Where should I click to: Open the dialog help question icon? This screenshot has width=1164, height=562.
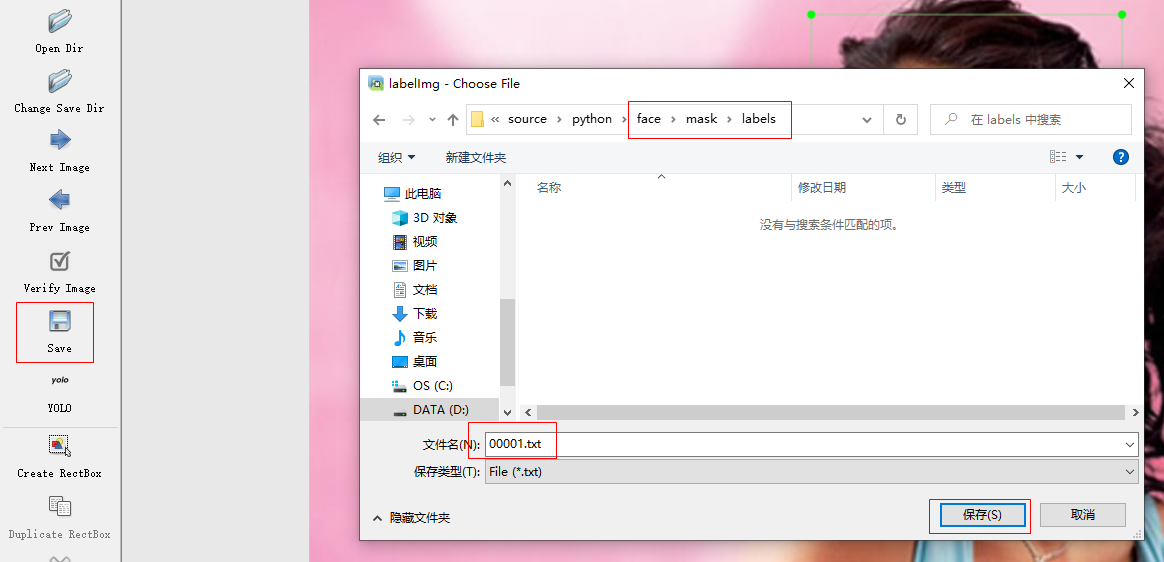(x=1121, y=157)
